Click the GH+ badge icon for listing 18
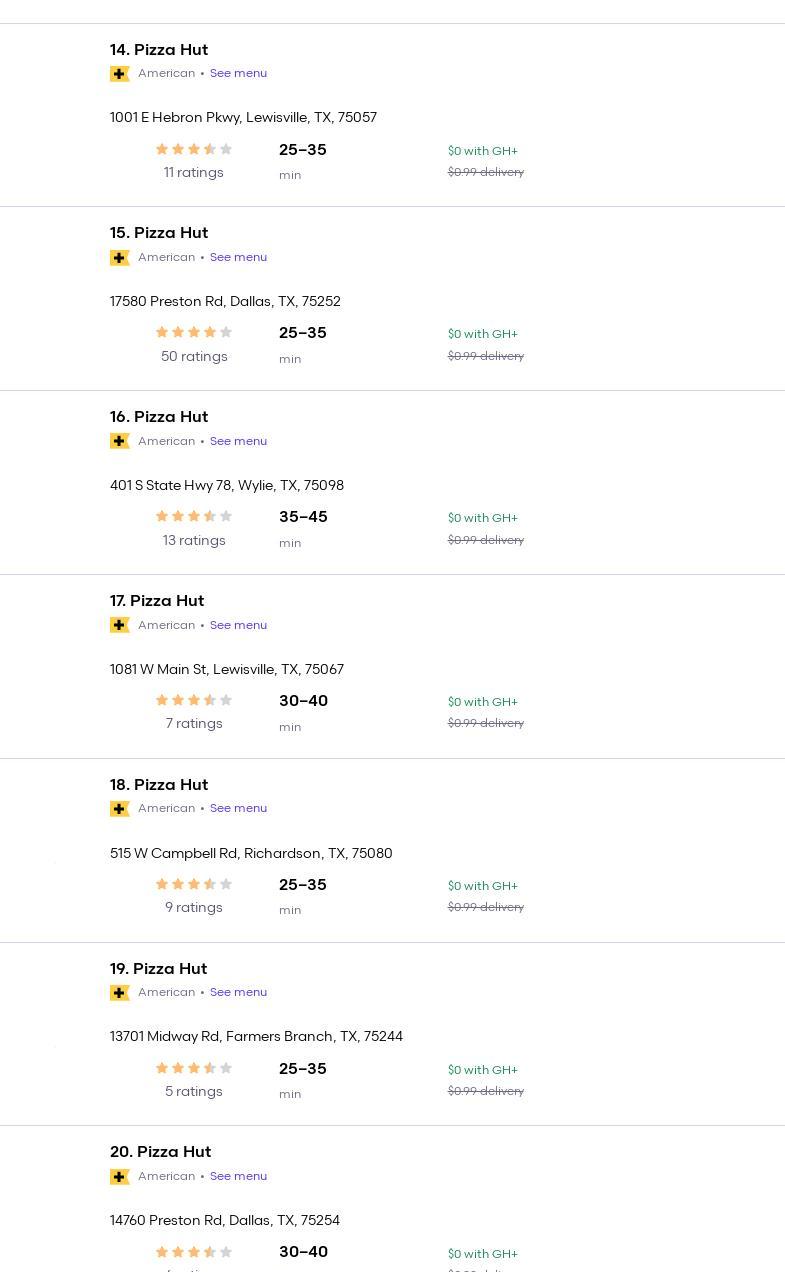The height and width of the screenshot is (1272, 785). 120,809
